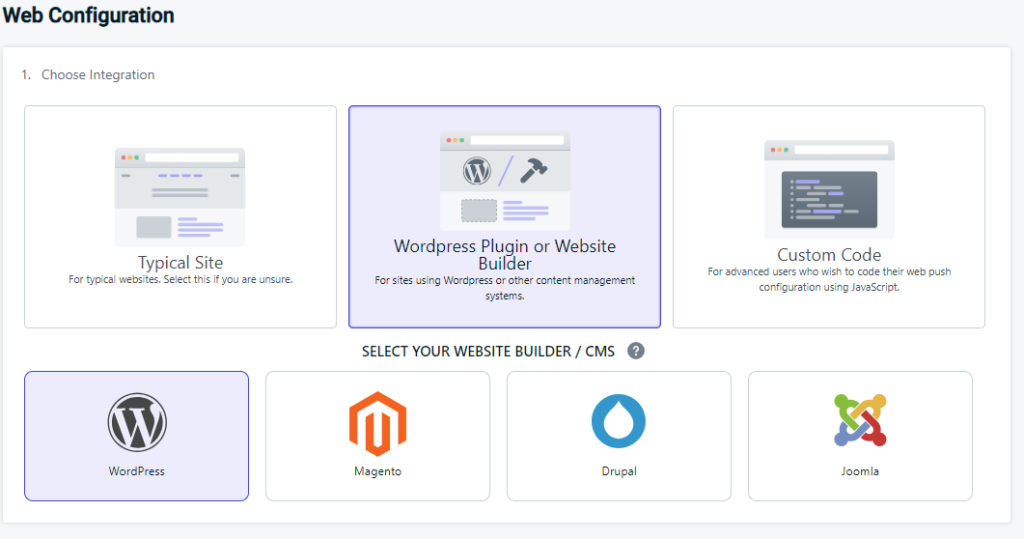The width and height of the screenshot is (1024, 539).
Task: Pick the Custom Code integration option
Action: pyautogui.click(x=829, y=216)
